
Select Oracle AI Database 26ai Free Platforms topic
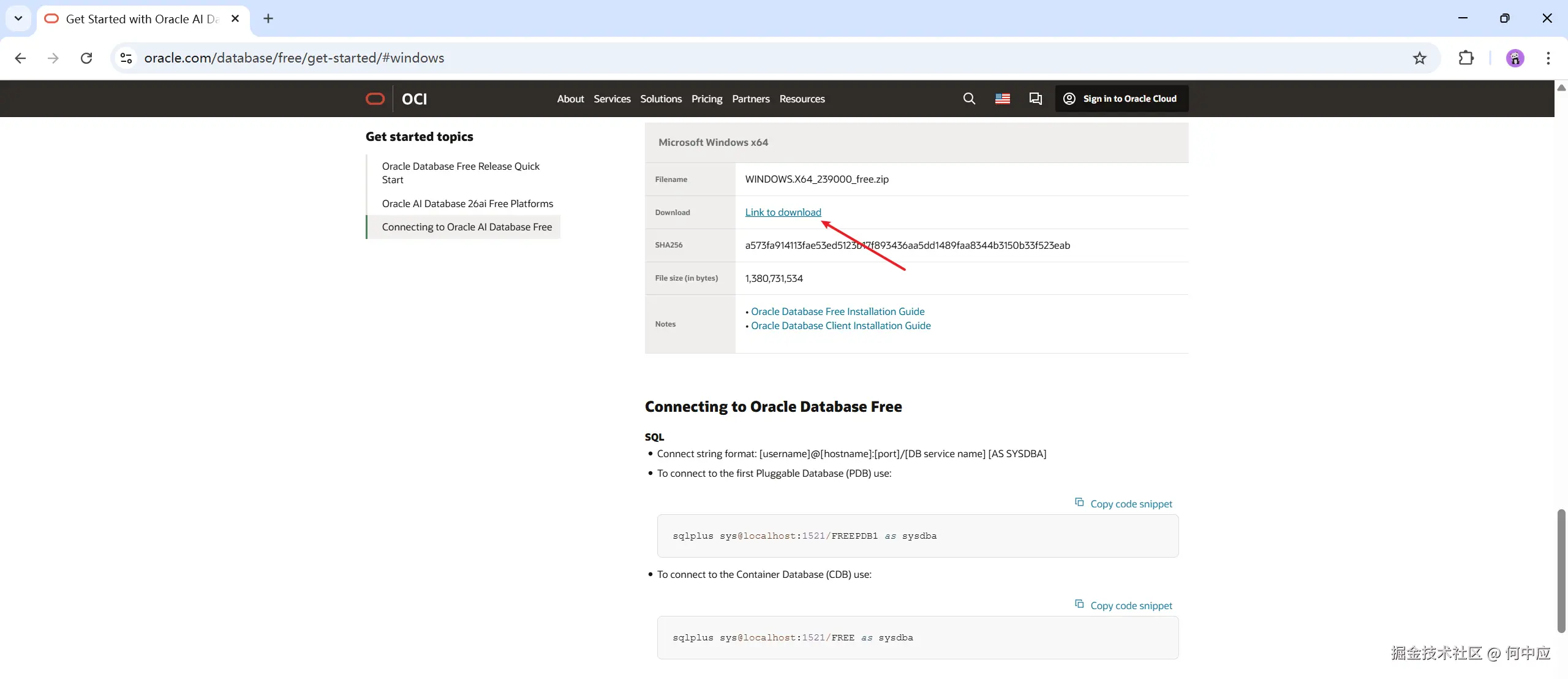pyautogui.click(x=467, y=203)
